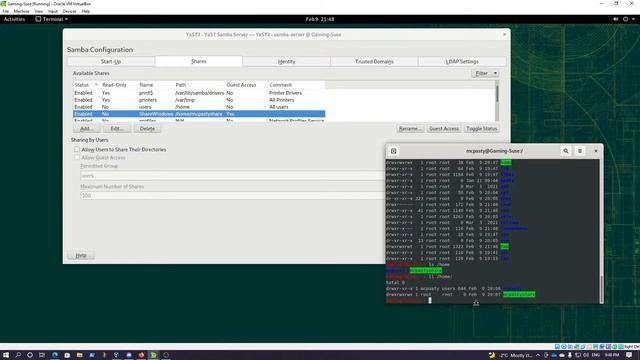Image resolution: width=640 pixels, height=360 pixels.
Task: Open the Terminal app menu dropdown
Action: [51, 19]
